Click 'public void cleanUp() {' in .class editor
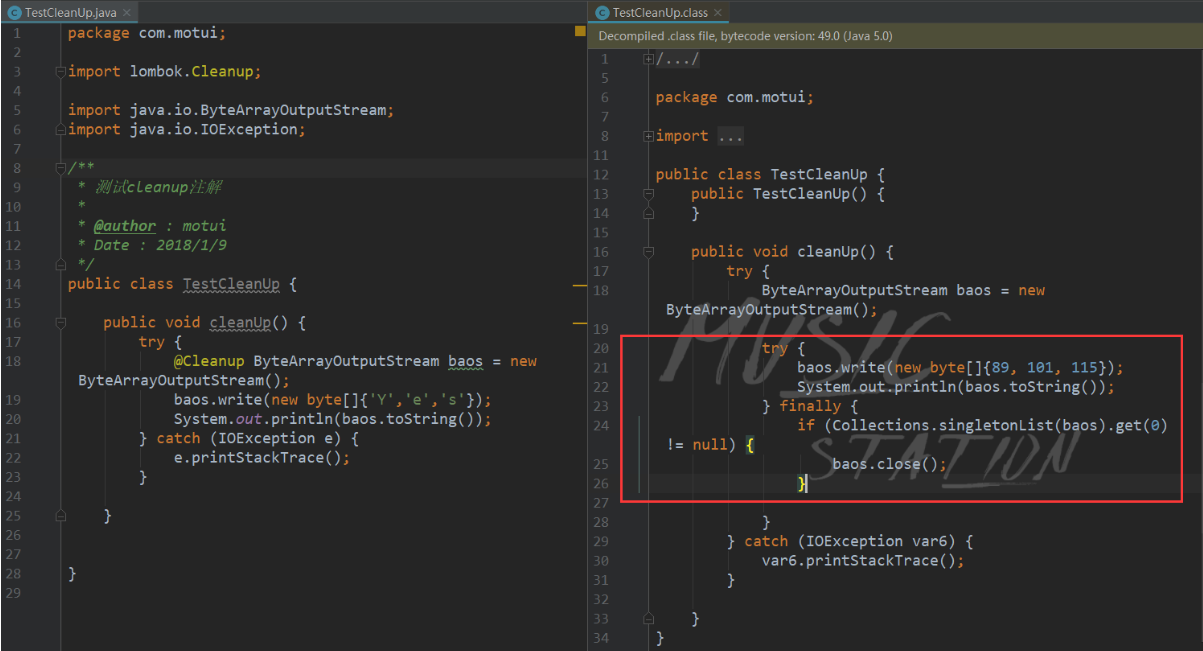 click(792, 252)
